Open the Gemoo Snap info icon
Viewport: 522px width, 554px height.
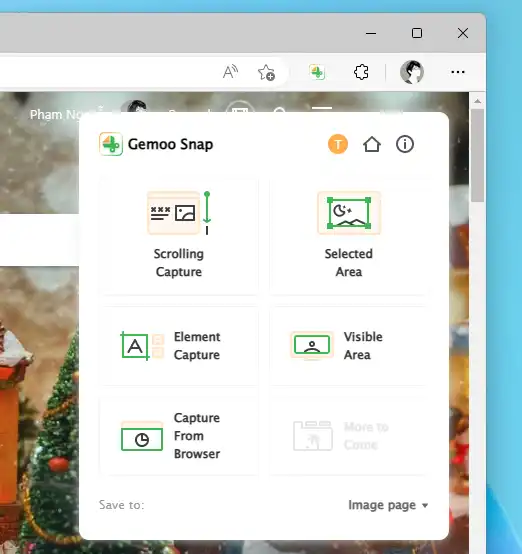tap(405, 144)
